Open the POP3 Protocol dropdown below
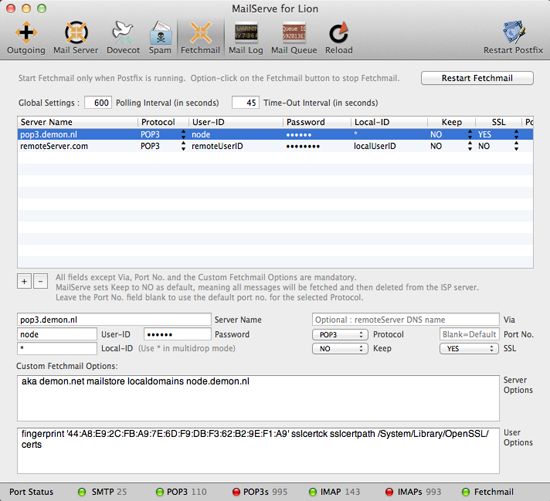The height and width of the screenshot is (501, 550). (x=340, y=335)
